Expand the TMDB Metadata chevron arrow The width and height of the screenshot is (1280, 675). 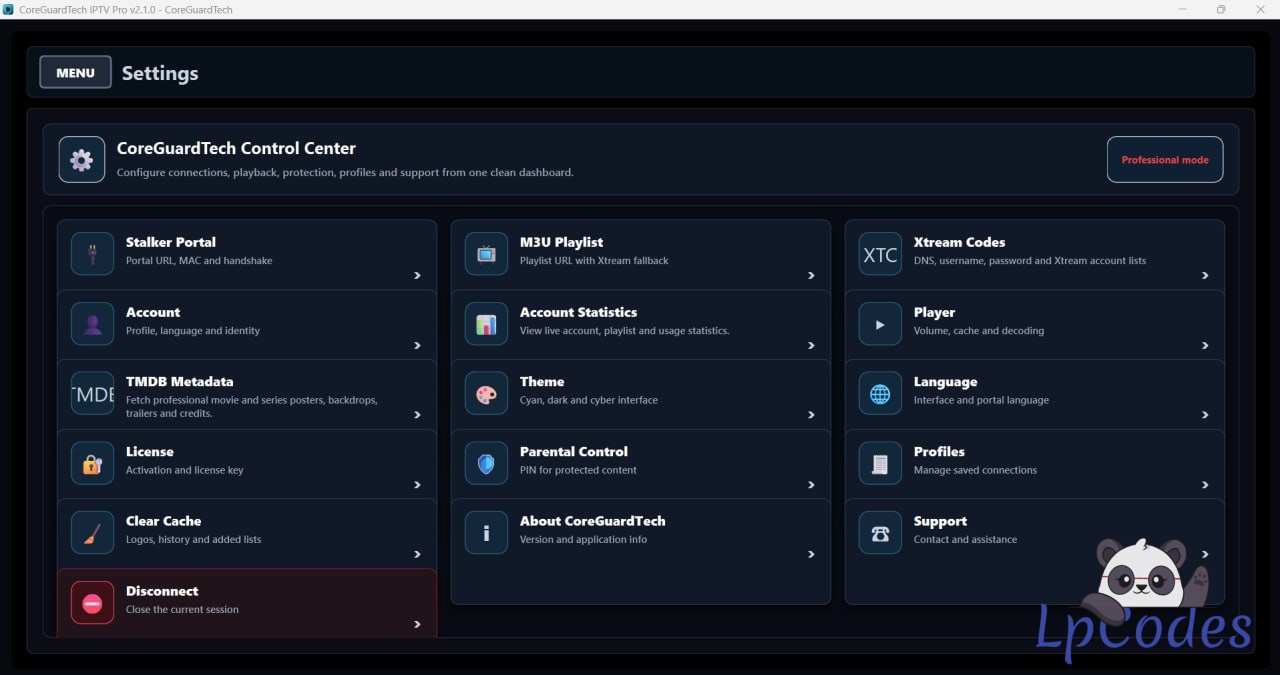pyautogui.click(x=417, y=415)
